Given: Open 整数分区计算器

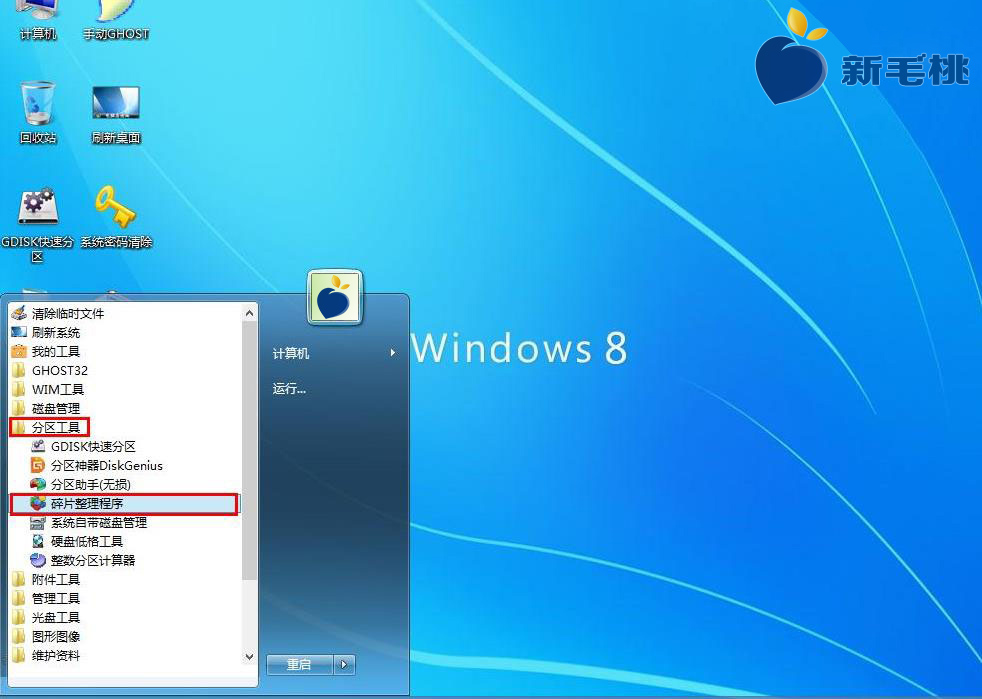Looking at the screenshot, I should point(125,560).
